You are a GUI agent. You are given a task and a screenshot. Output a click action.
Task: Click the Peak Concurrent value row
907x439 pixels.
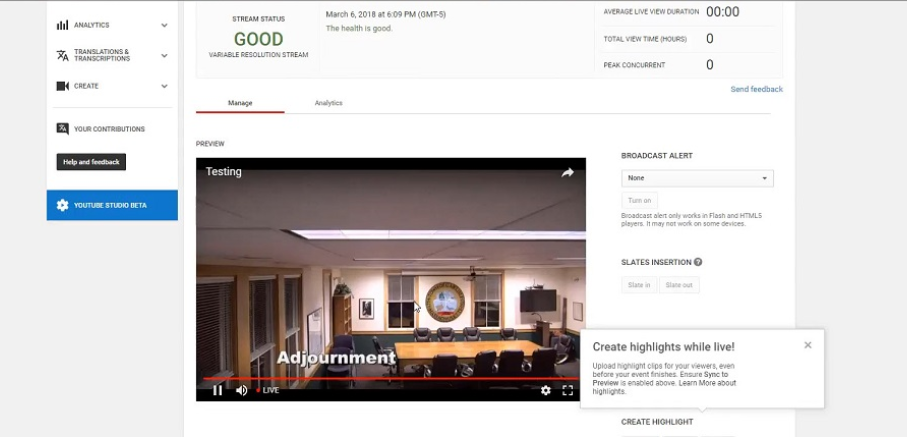[x=688, y=65]
